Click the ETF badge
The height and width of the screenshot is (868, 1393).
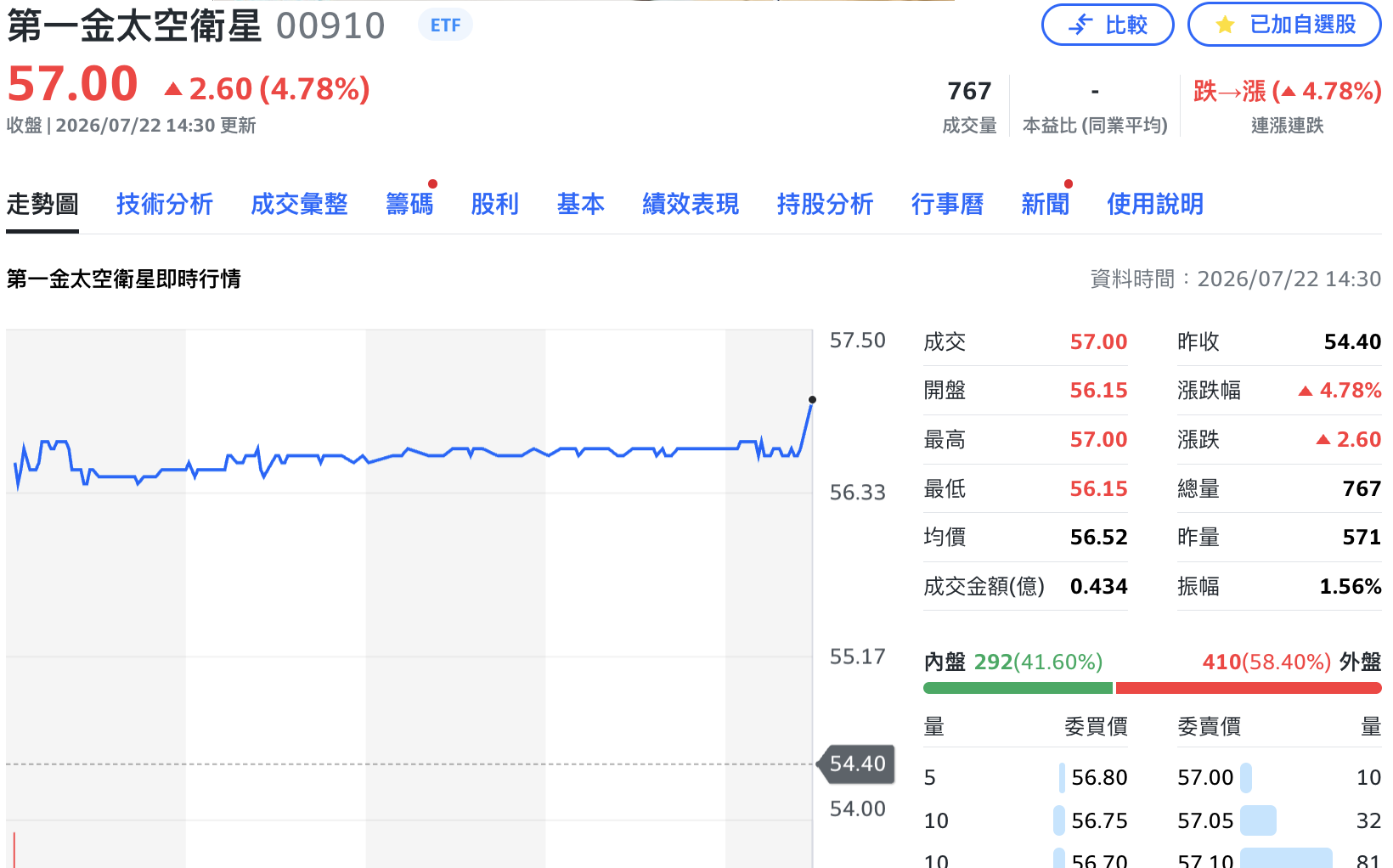click(x=445, y=25)
